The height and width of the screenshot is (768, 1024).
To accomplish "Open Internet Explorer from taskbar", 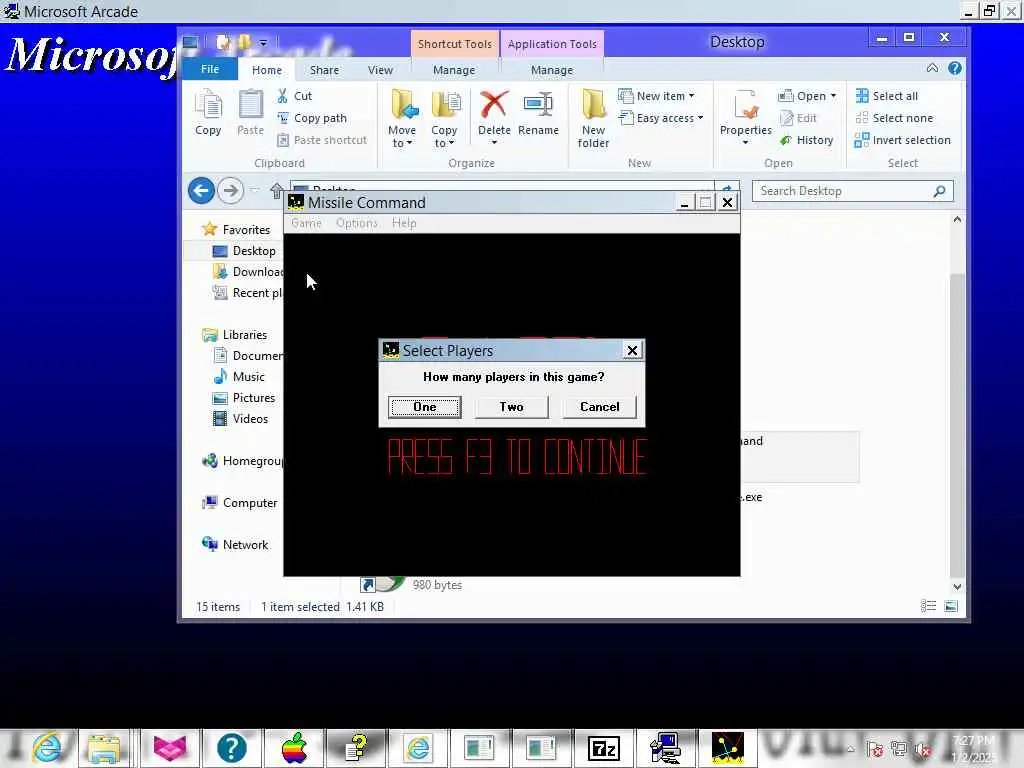I will (47, 748).
